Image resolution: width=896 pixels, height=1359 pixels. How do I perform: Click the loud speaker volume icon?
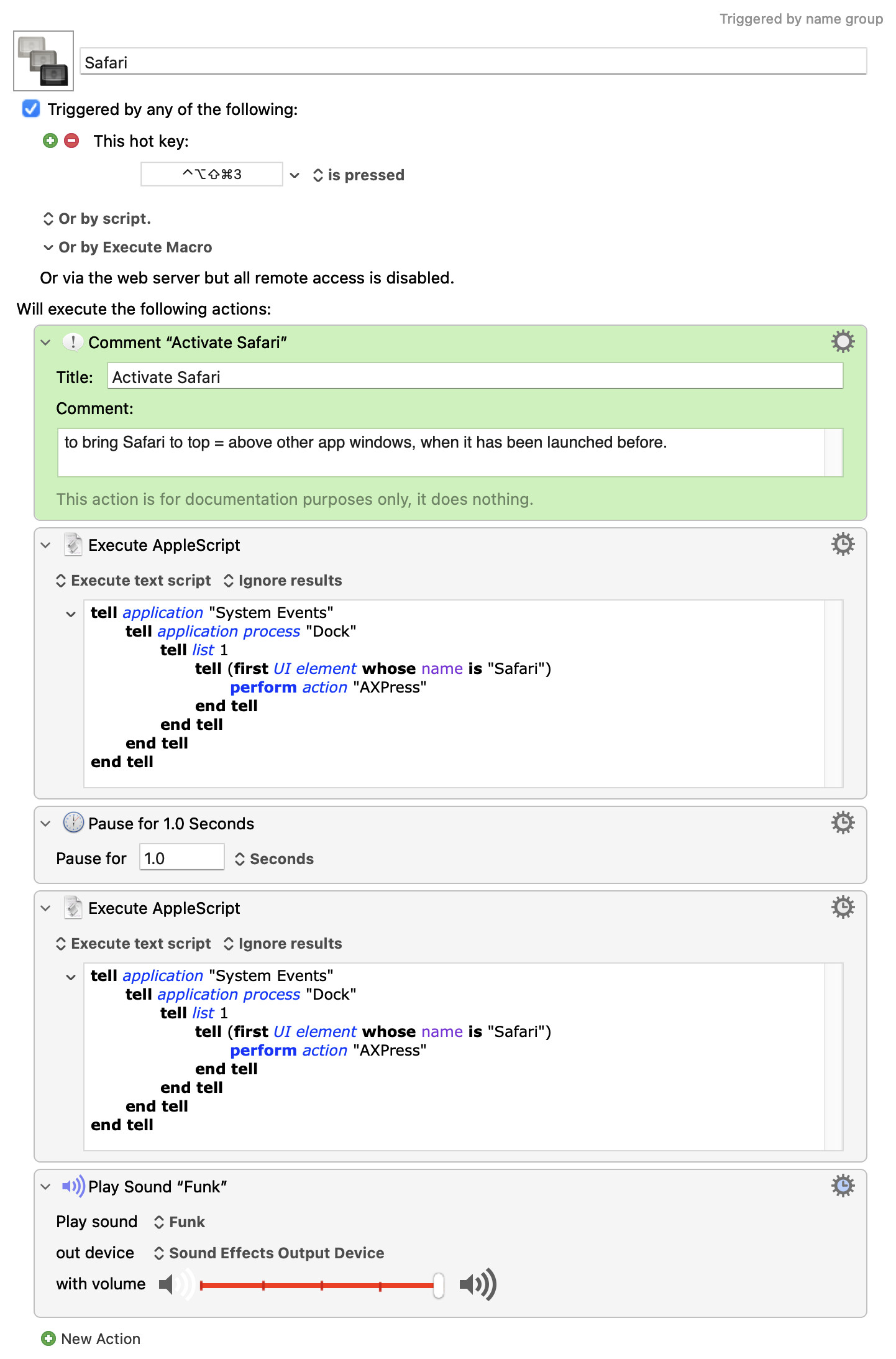(x=477, y=1284)
